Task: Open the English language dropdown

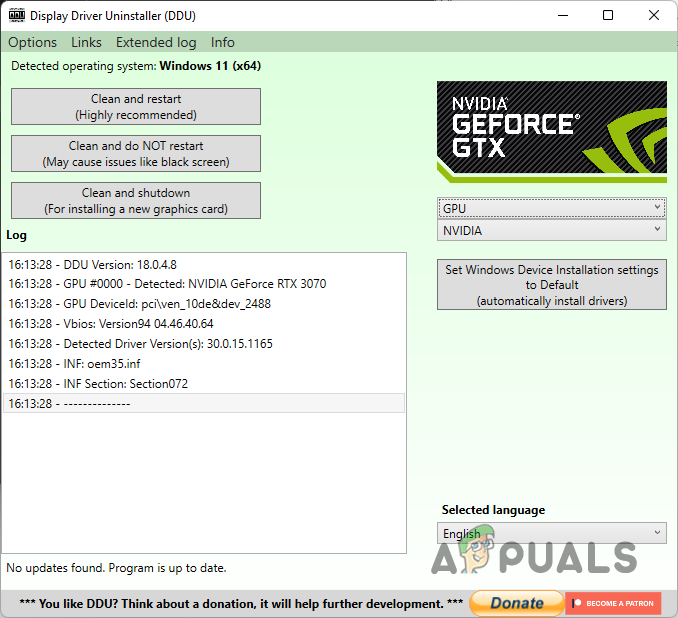Action: click(552, 533)
